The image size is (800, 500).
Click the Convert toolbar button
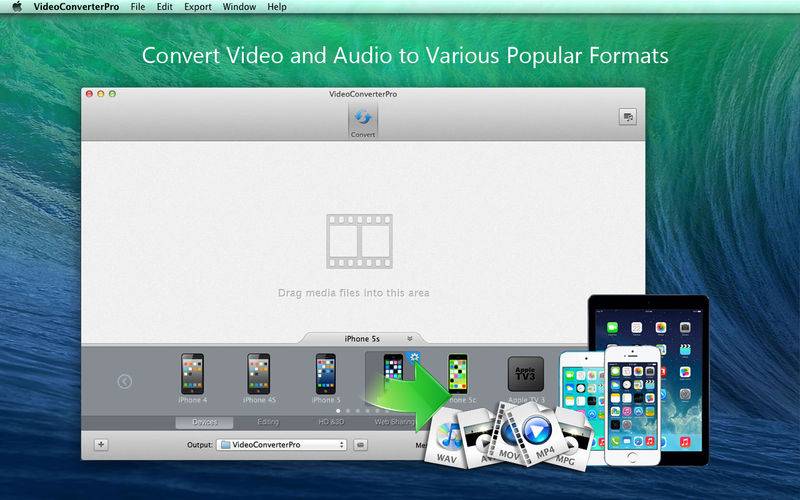coord(363,121)
